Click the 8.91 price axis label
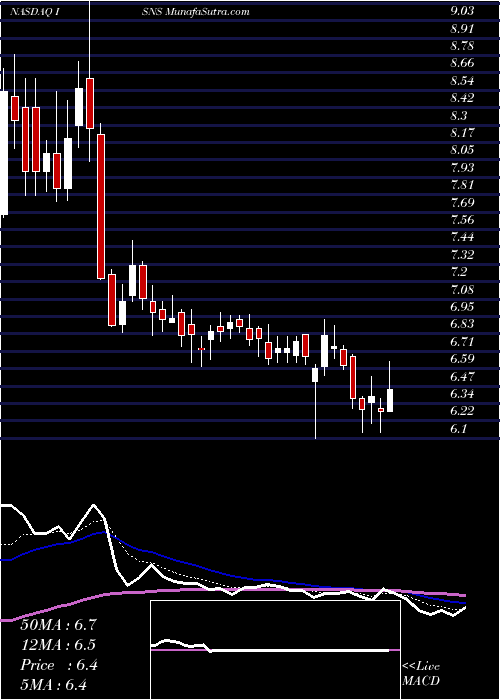500x700 pixels. (x=462, y=29)
